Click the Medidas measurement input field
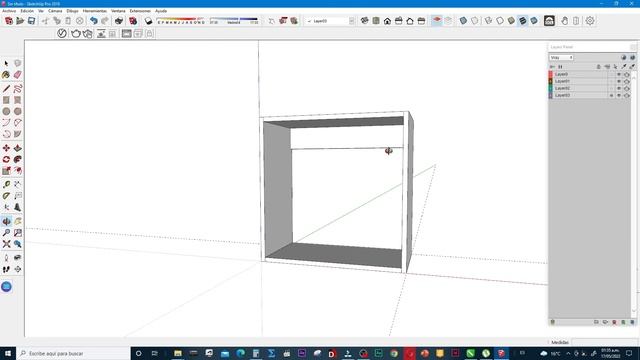Screen dimensions: 640x360 (x=604, y=342)
